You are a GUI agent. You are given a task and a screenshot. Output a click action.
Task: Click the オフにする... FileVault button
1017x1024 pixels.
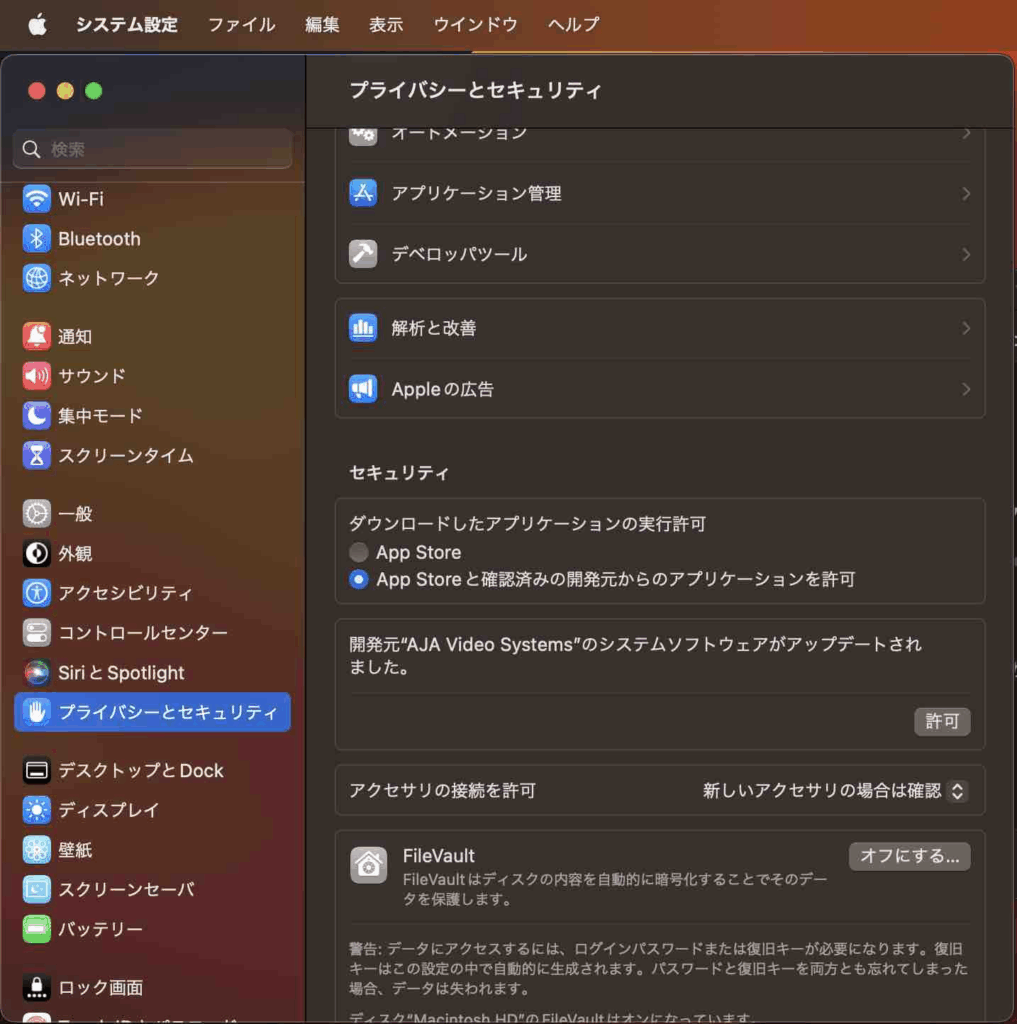click(x=908, y=856)
